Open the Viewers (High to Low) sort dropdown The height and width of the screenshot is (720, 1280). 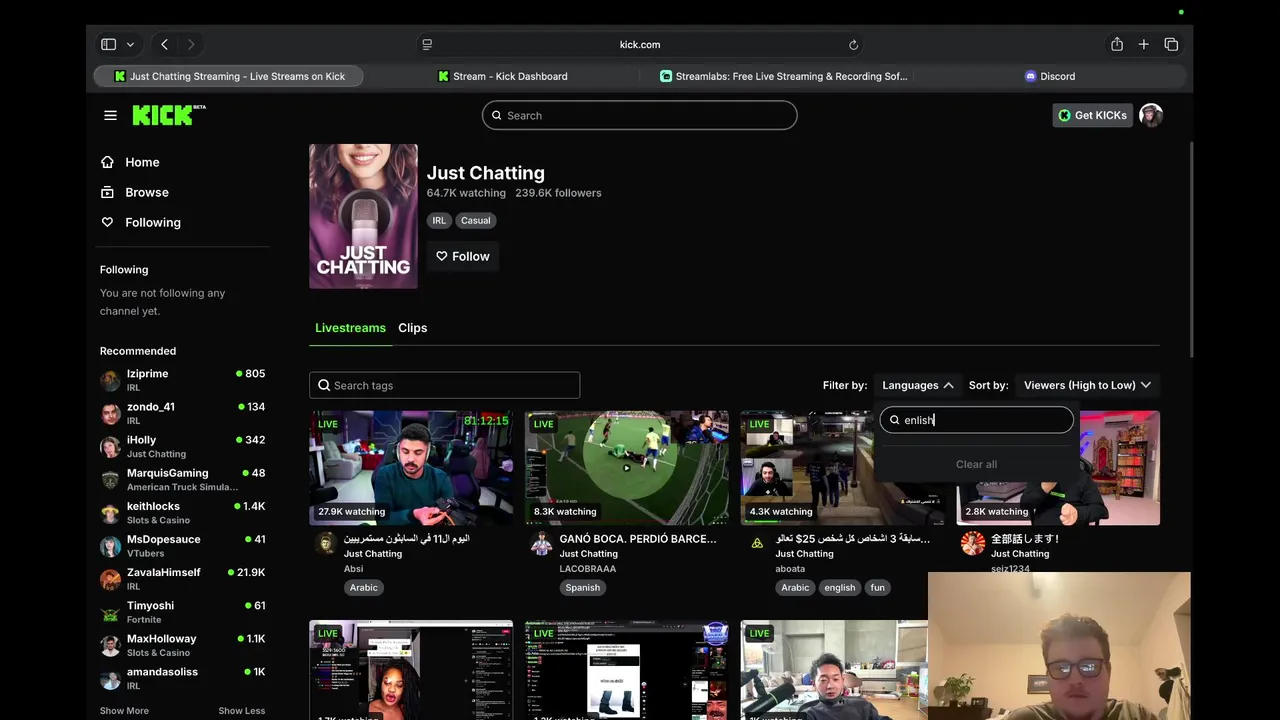pos(1087,385)
